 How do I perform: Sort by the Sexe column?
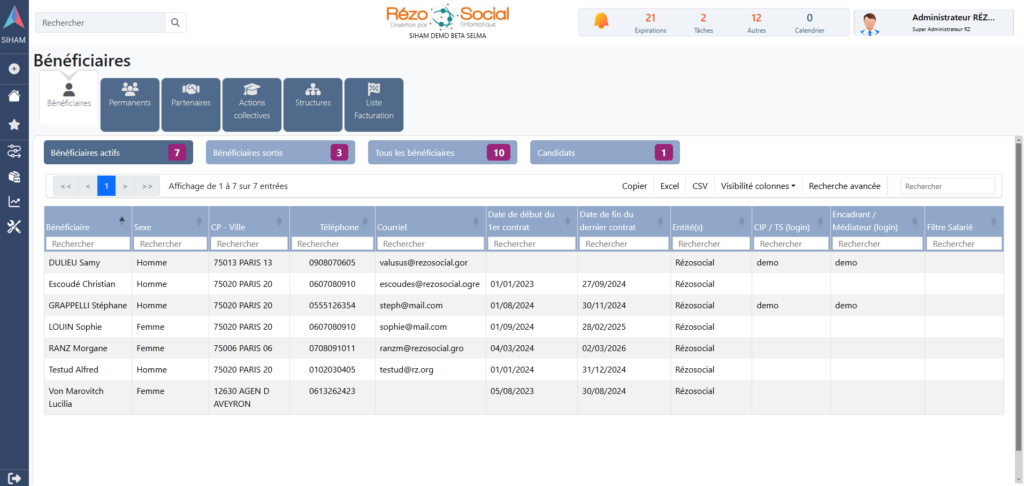(170, 221)
